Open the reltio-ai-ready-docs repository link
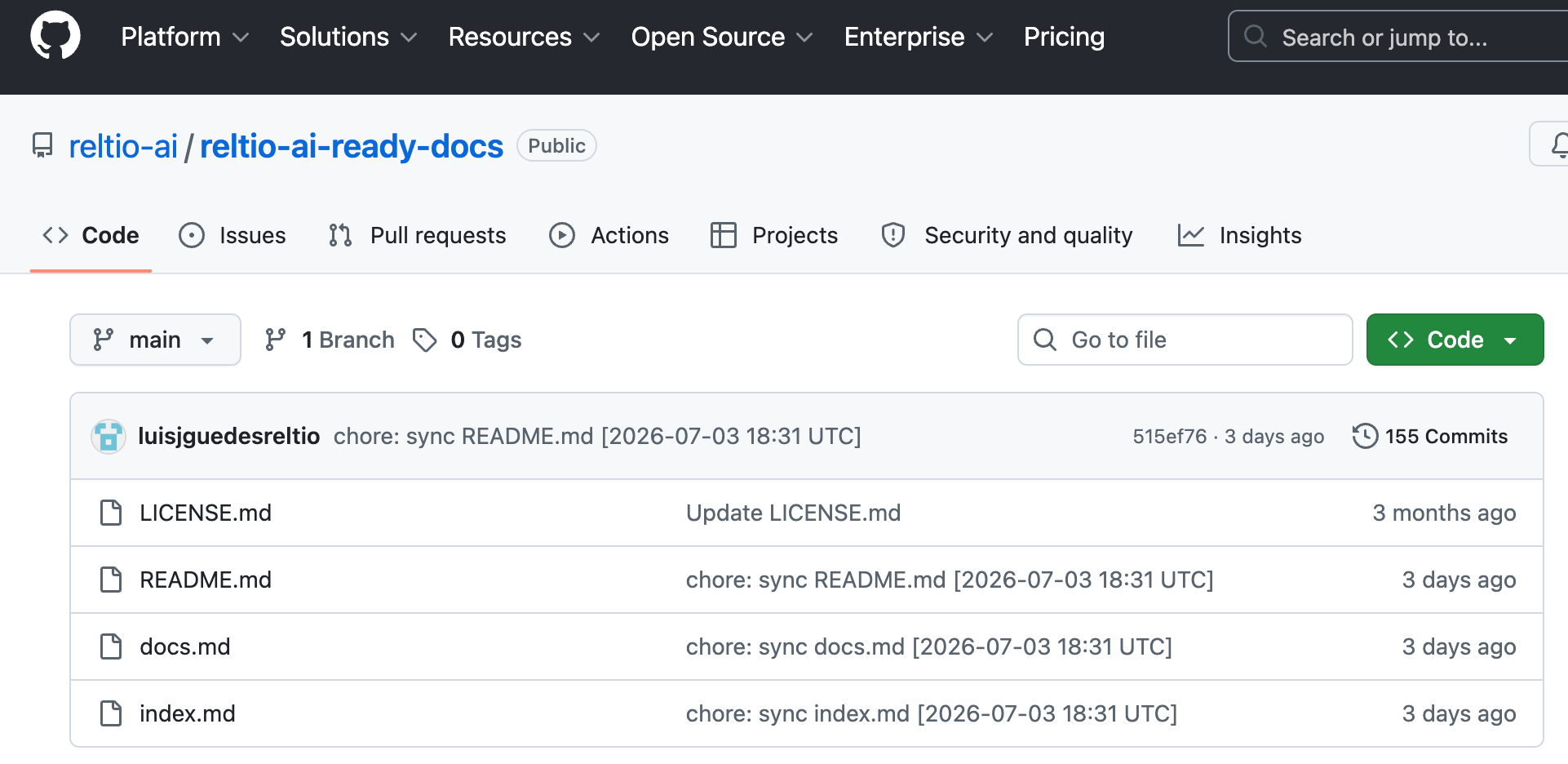Image resolution: width=1568 pixels, height=764 pixels. coord(352,146)
